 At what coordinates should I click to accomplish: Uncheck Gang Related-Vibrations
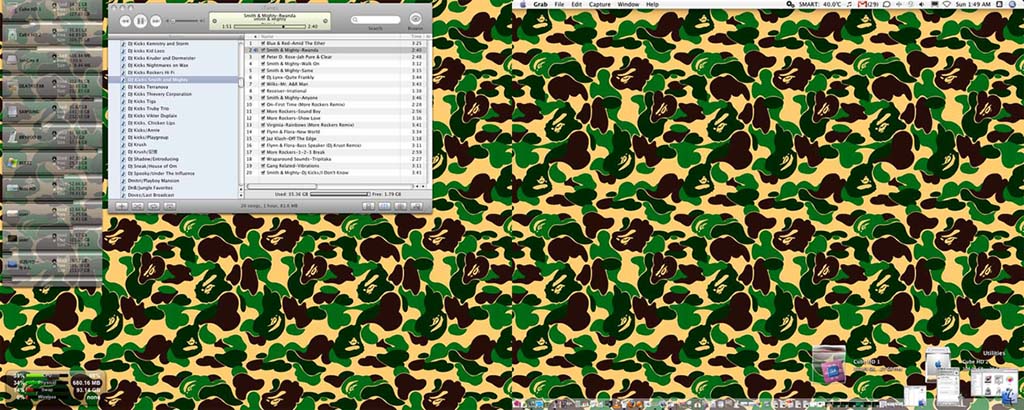click(263, 166)
